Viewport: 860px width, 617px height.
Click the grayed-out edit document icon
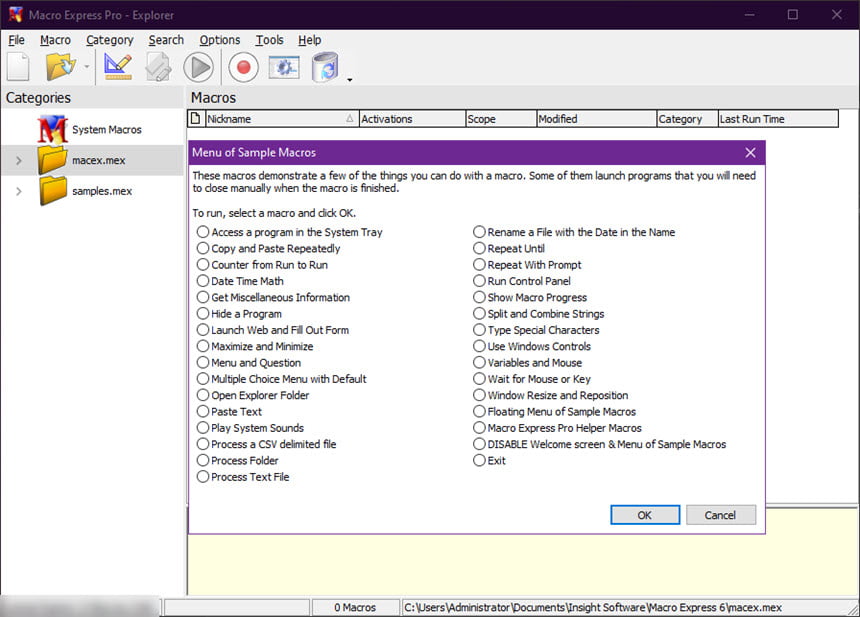pyautogui.click(x=159, y=67)
